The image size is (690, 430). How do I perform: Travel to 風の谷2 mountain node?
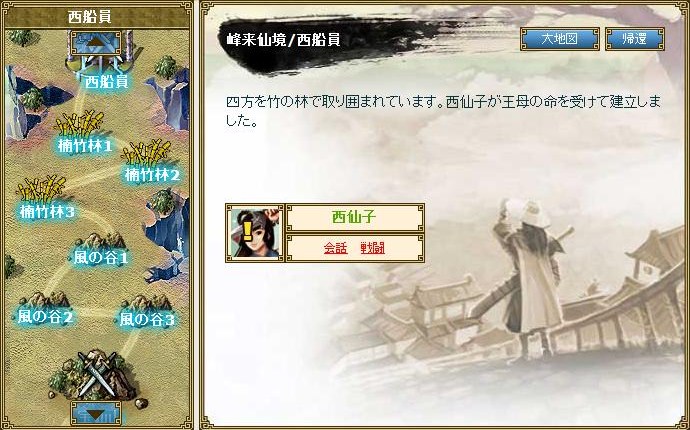point(45,316)
